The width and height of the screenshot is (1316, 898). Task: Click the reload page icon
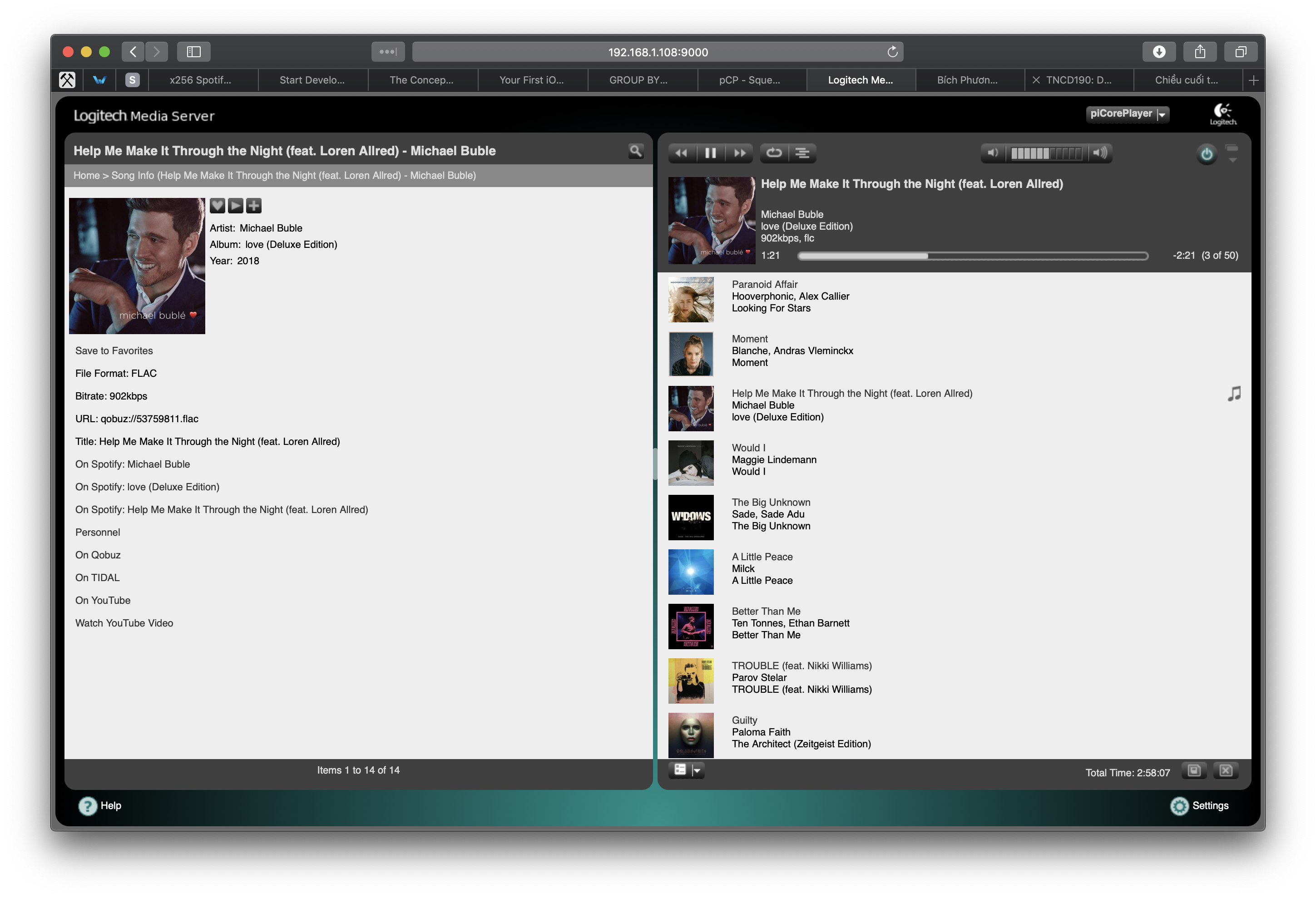(x=892, y=52)
